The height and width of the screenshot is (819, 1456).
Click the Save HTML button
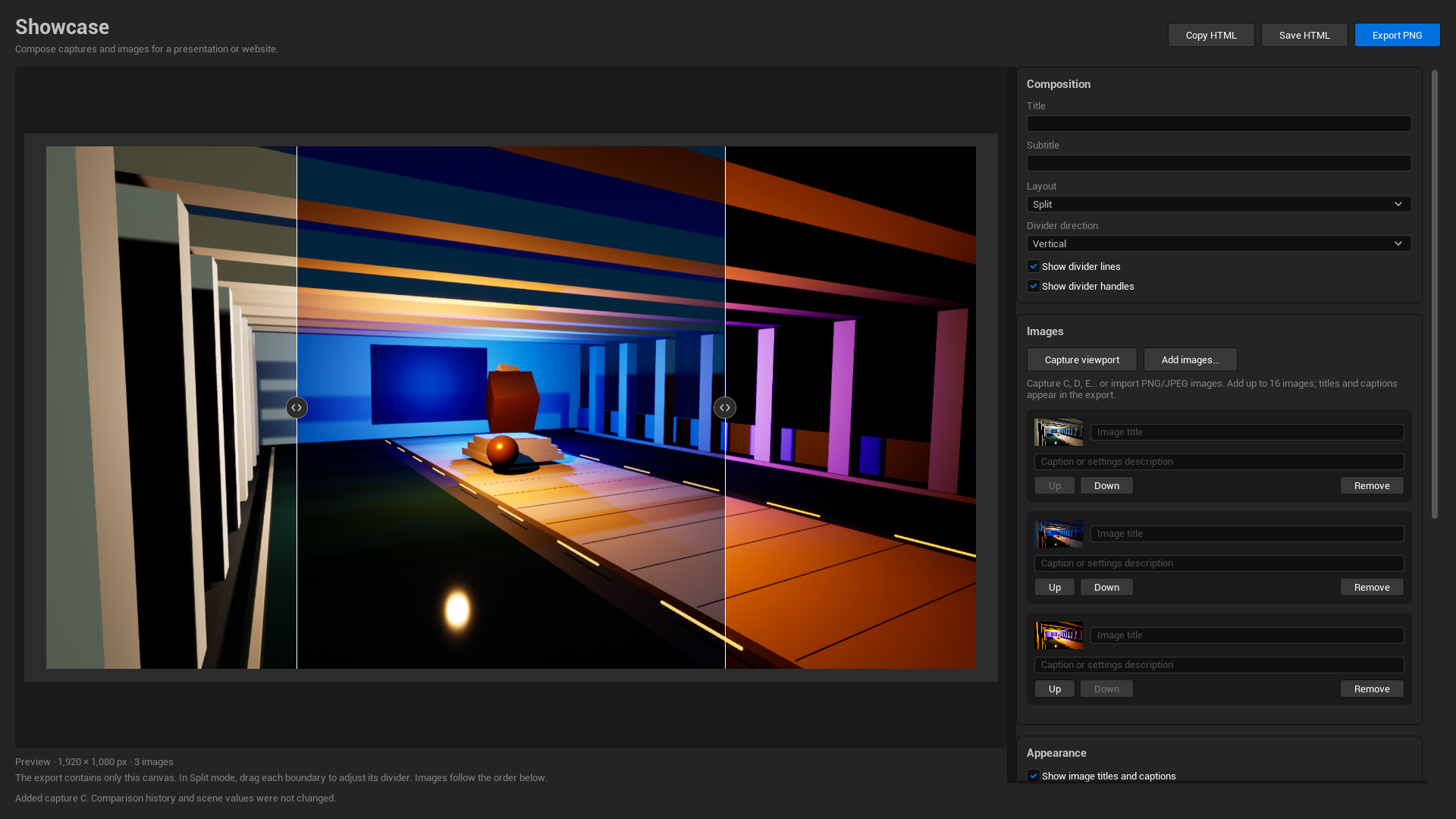coord(1304,35)
